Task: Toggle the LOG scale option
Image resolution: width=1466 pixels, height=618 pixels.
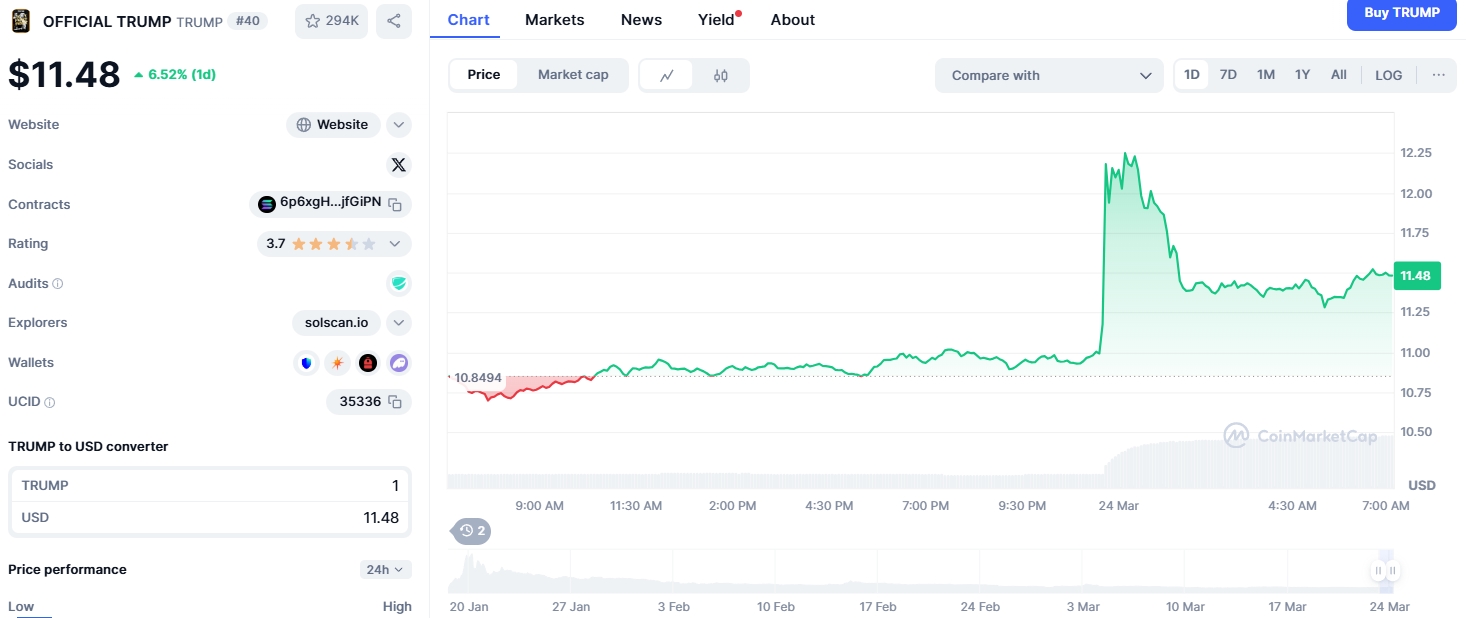Action: [1388, 75]
